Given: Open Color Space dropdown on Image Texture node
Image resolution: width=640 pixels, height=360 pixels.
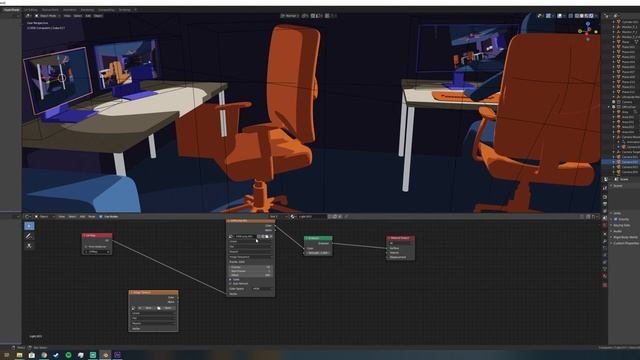Looking at the screenshot, I should [262, 289].
